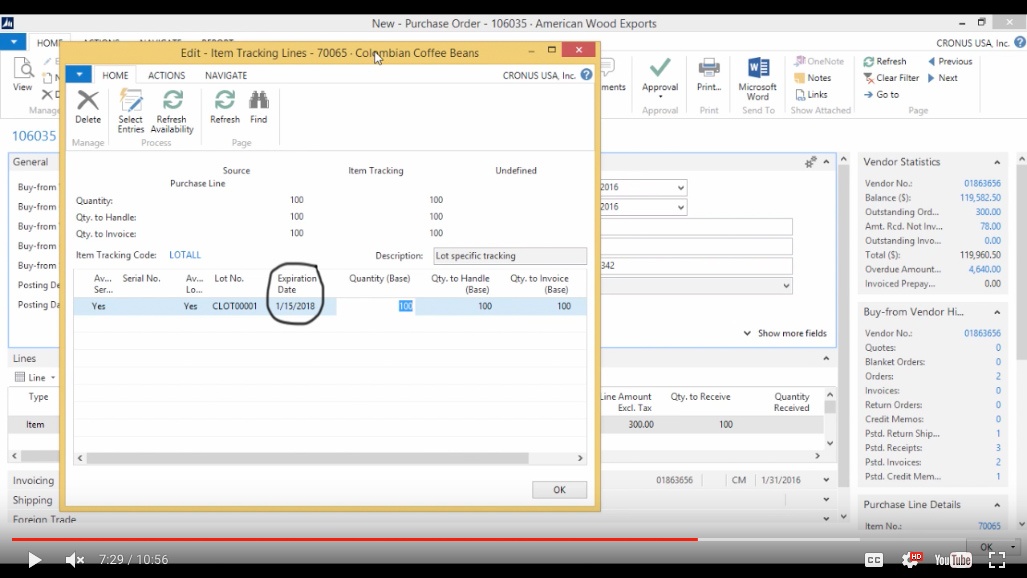
Task: Collapse the Buy-from Vendor History factbox
Action: [997, 312]
